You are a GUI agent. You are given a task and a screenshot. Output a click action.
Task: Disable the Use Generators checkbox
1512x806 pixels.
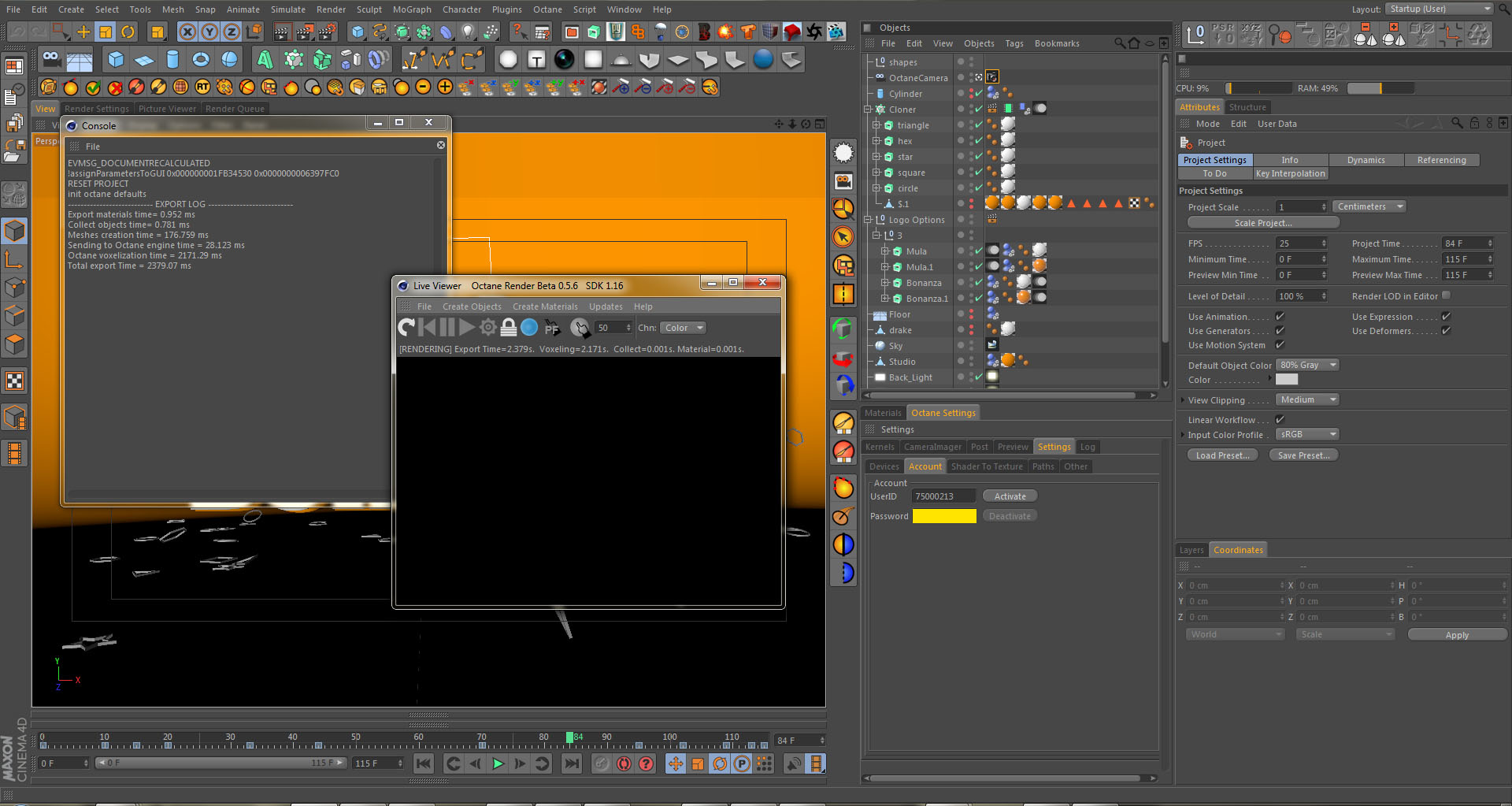coord(1280,331)
